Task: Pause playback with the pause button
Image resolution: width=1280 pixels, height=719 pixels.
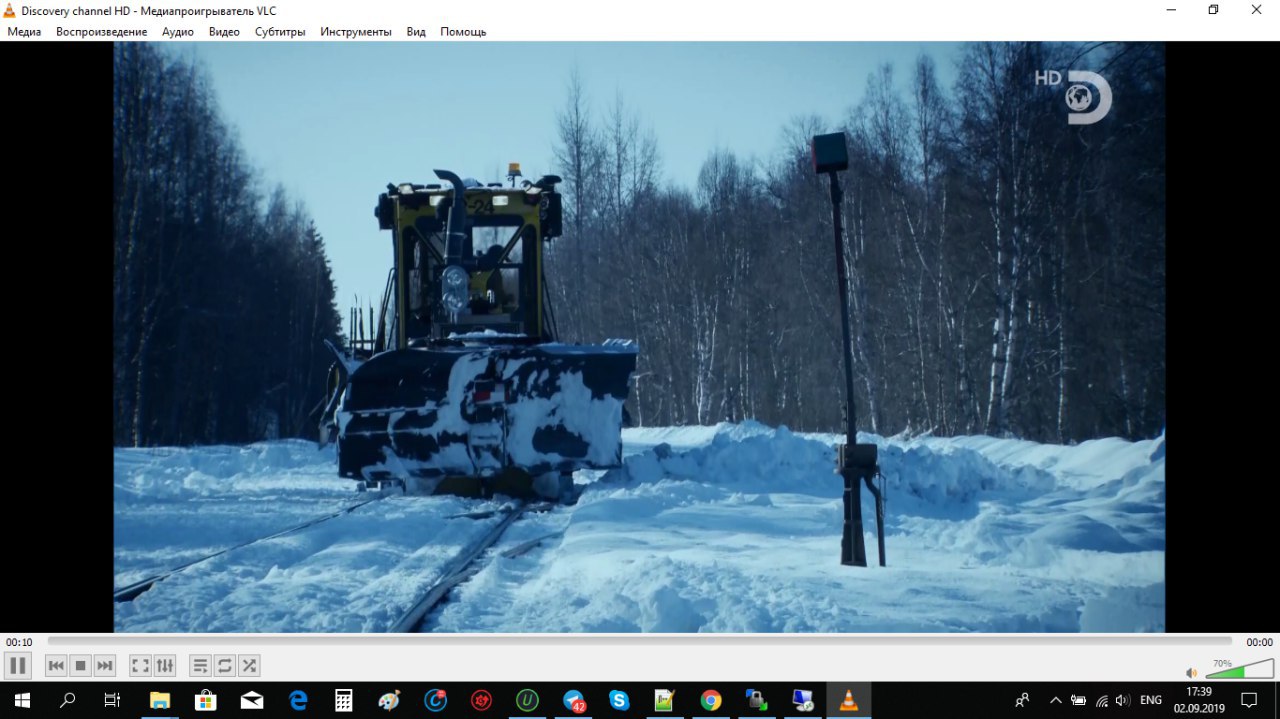Action: point(18,665)
